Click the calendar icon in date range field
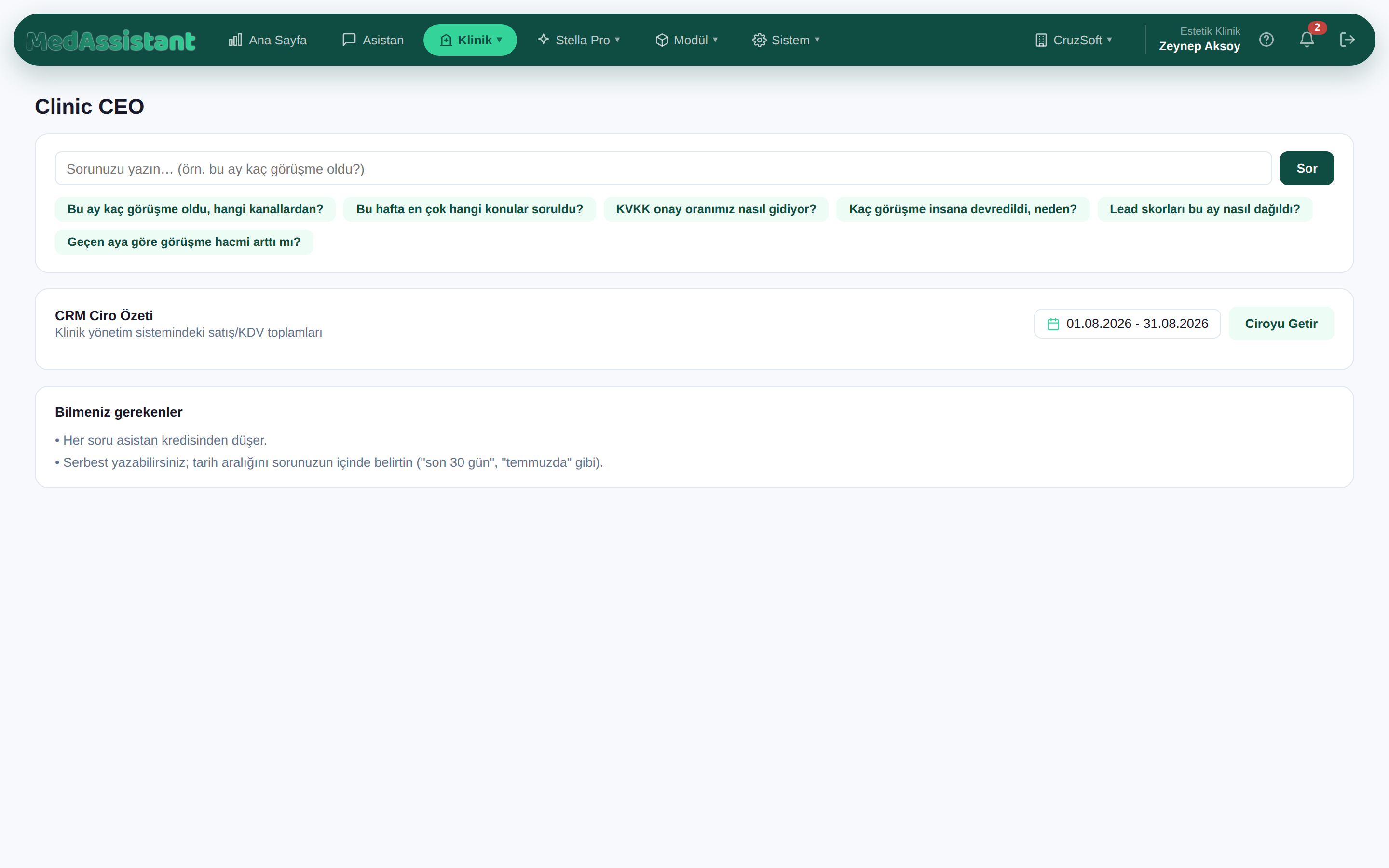This screenshot has height=868, width=1389. (1053, 324)
